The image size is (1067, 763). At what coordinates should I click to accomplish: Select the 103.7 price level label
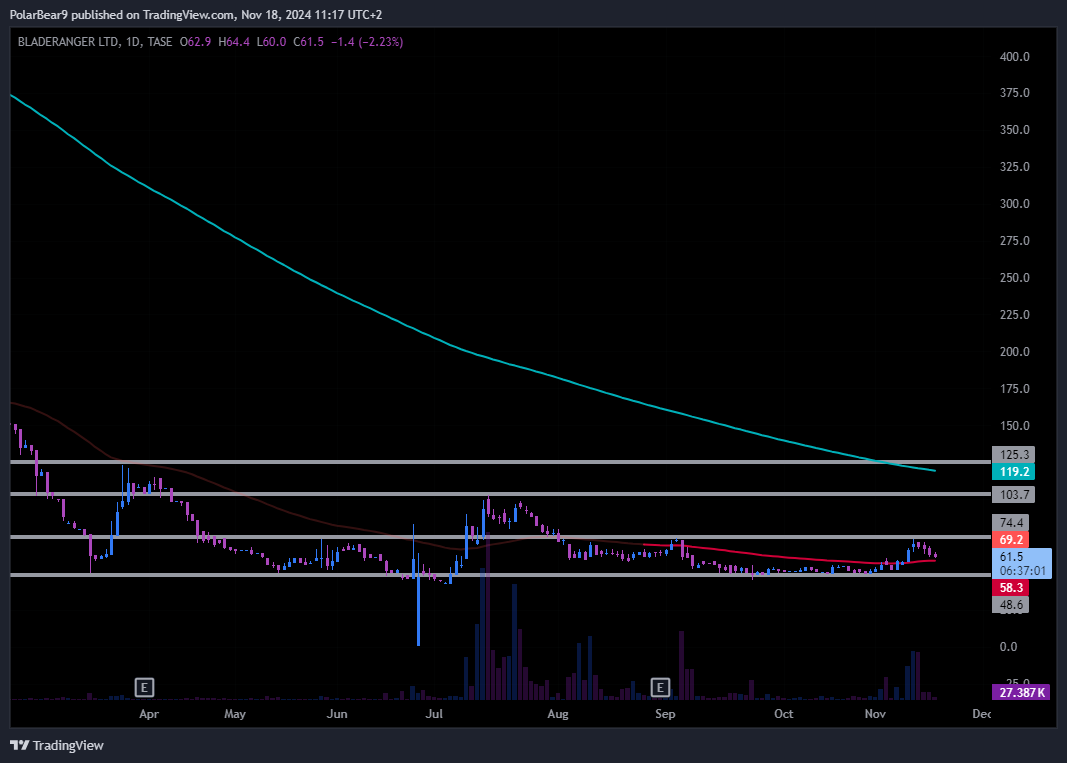point(1014,495)
